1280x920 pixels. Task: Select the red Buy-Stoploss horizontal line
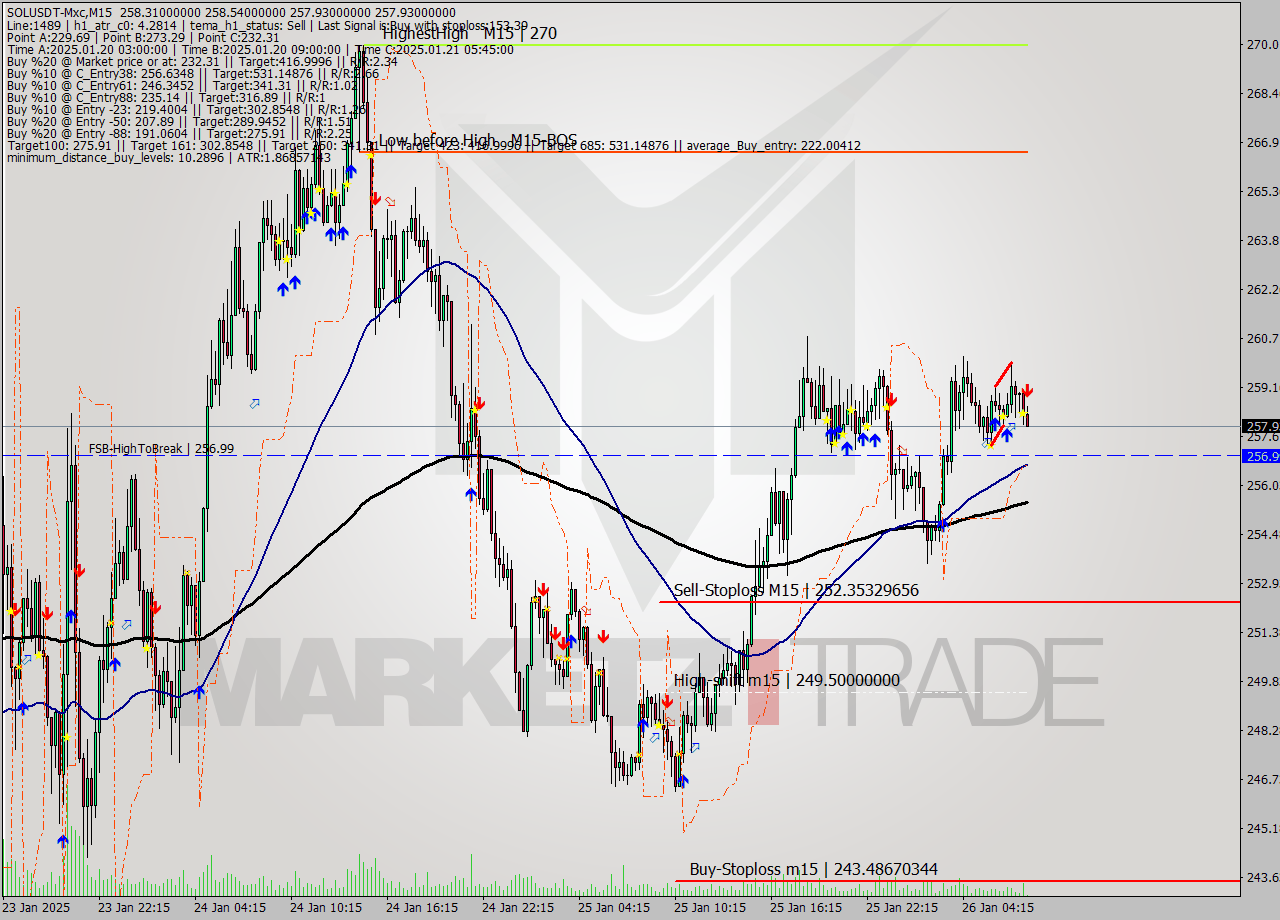click(x=958, y=881)
